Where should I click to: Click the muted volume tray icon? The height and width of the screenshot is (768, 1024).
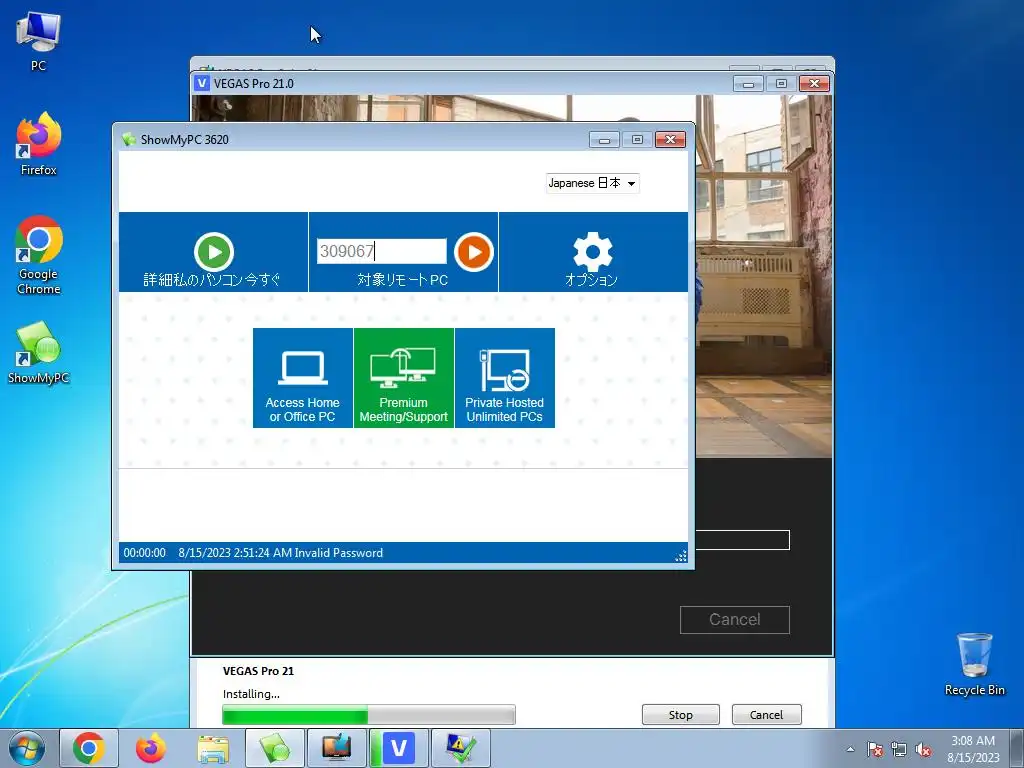coord(923,749)
